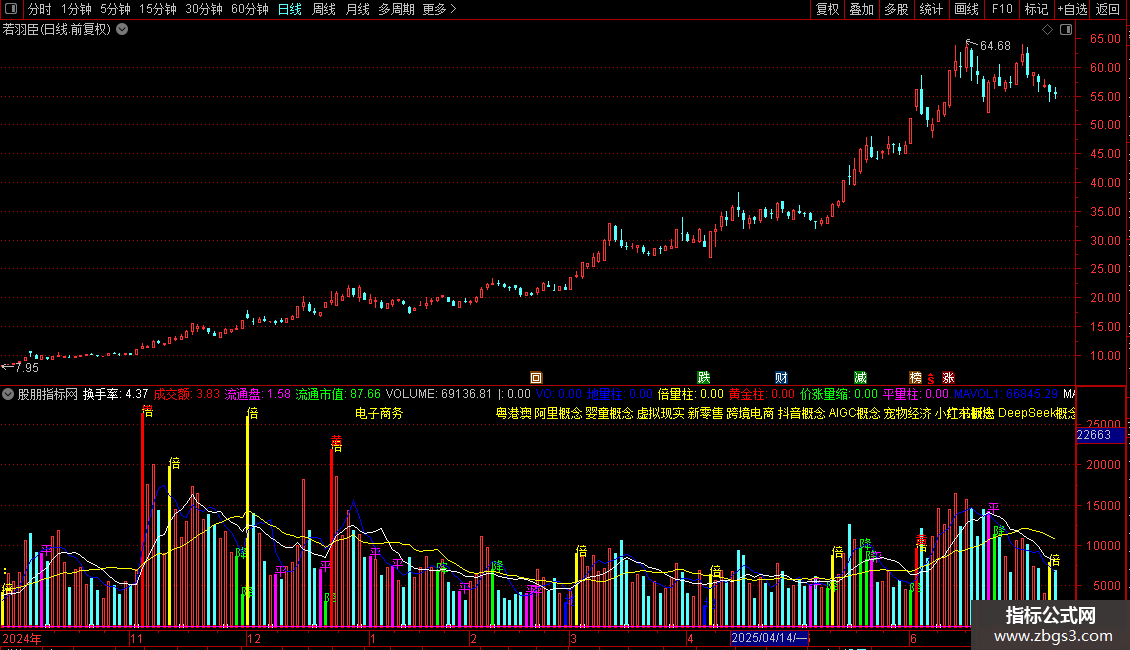1130x650 pixels.
Task: Click the DeepSeek概念 concept tag
Action: pos(1036,414)
